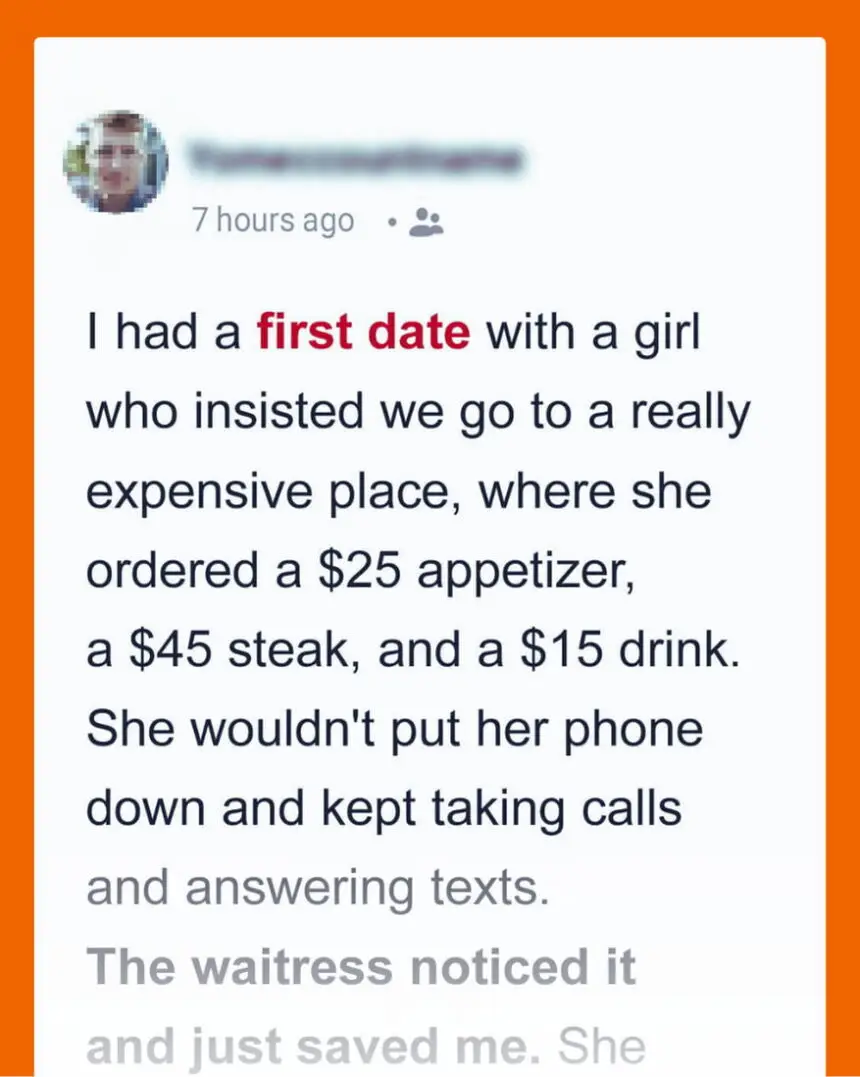The width and height of the screenshot is (860, 1077).
Task: Click the 'who insisted we go' line
Action: click(x=300, y=412)
